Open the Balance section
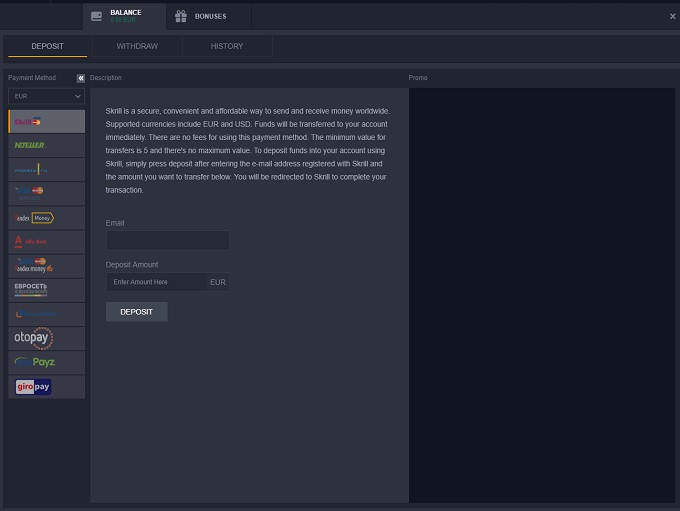The width and height of the screenshot is (680, 511). click(124, 16)
